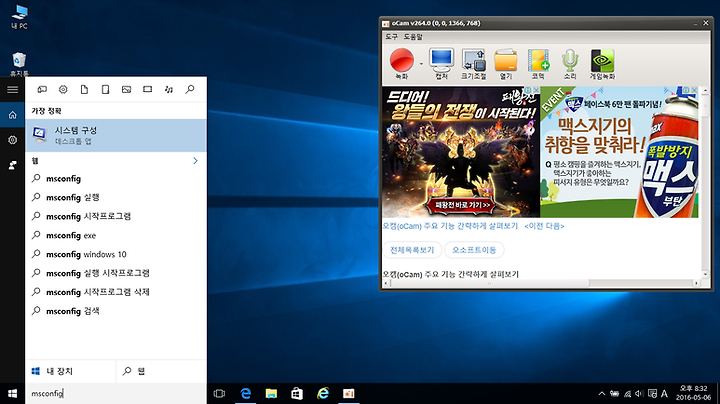
Task: Open the 시스템 구성 desktop app result
Action: [116, 135]
